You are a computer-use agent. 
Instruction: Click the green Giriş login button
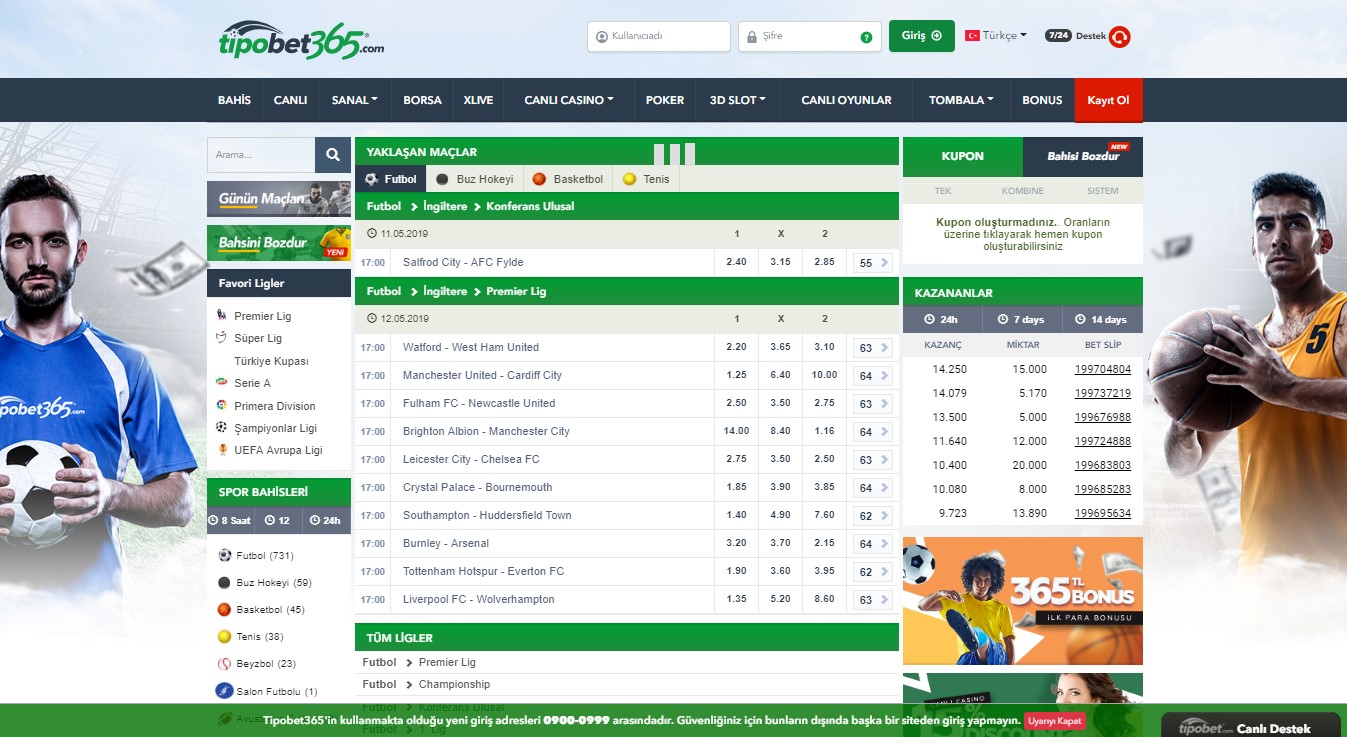click(921, 36)
